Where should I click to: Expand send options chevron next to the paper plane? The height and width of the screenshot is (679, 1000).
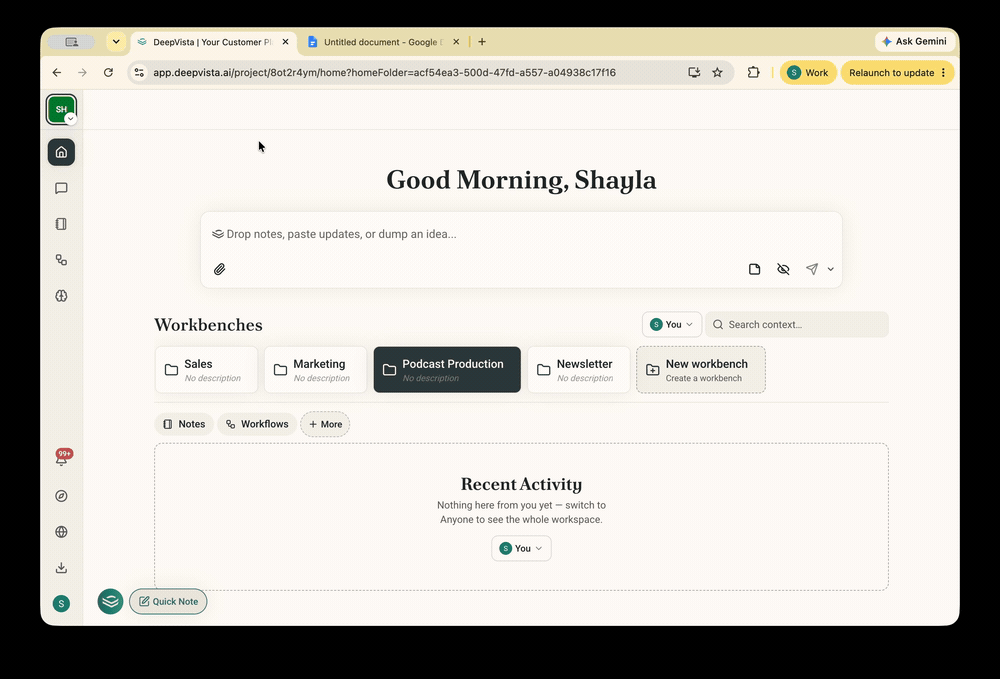tap(830, 269)
